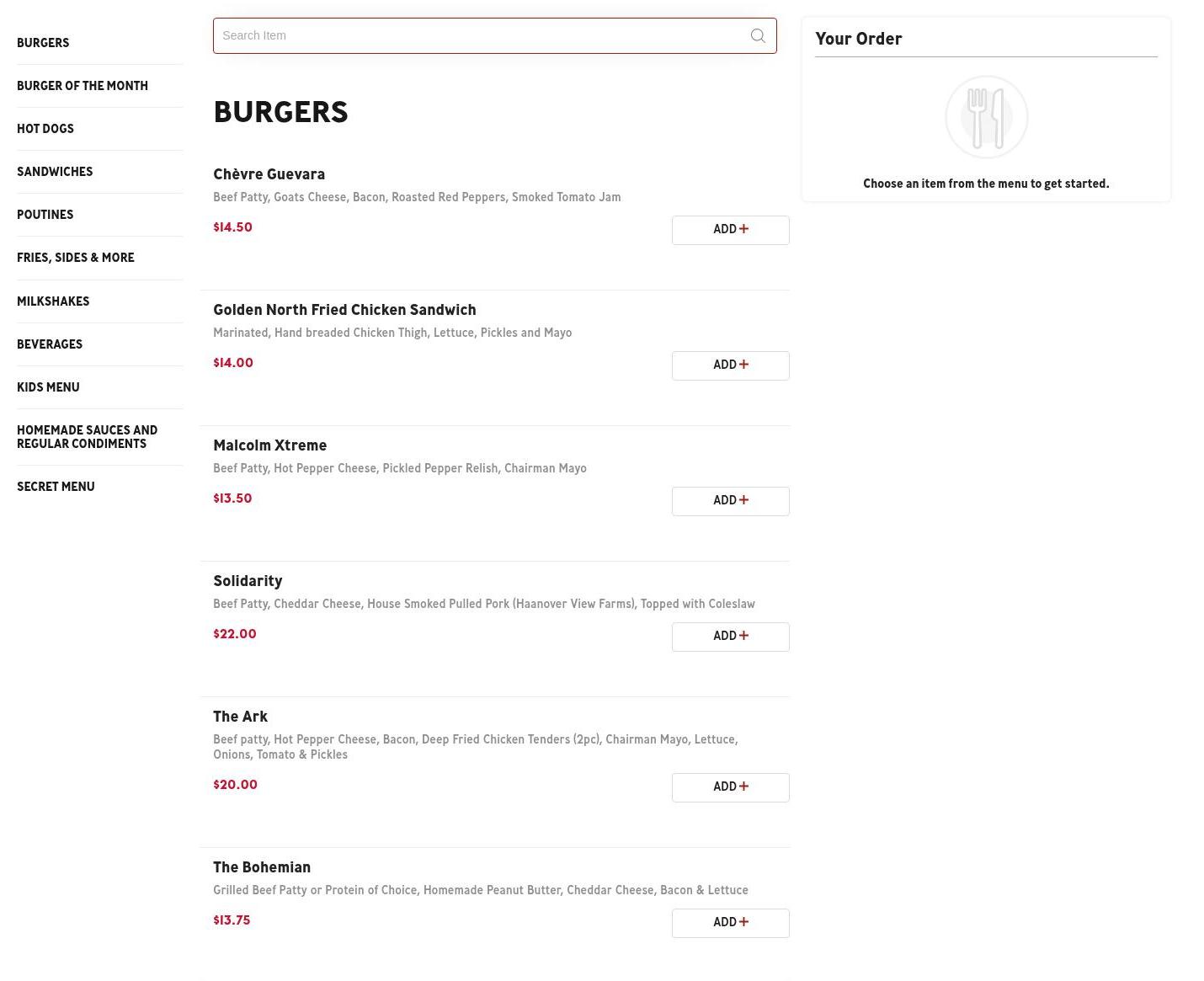The height and width of the screenshot is (981, 1204).
Task: Add The Ark burger to order
Action: [730, 787]
